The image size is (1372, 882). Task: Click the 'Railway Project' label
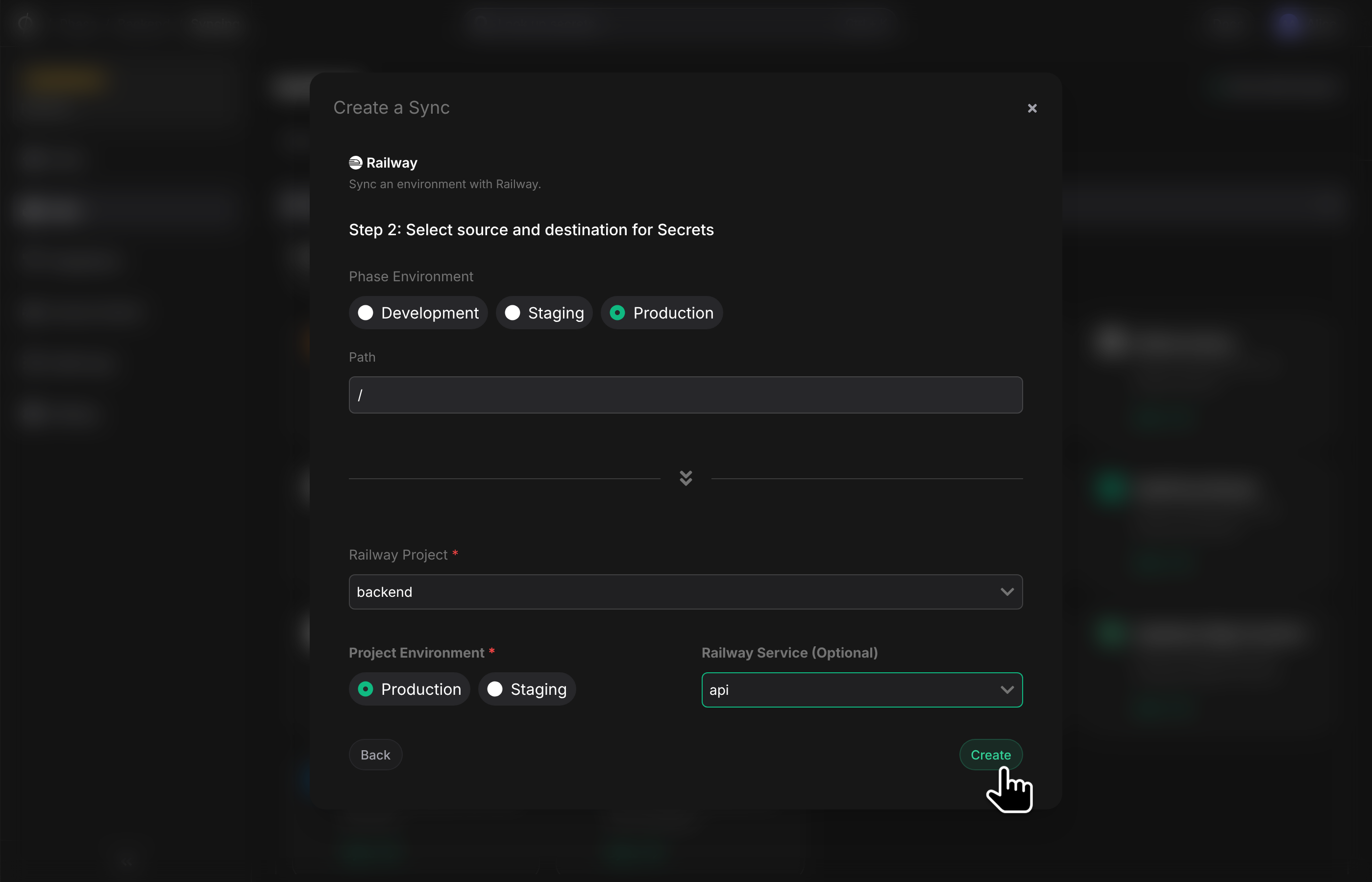[x=398, y=555]
